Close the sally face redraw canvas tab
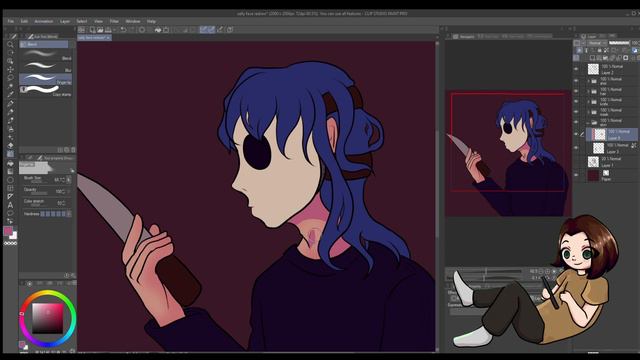 coord(109,38)
